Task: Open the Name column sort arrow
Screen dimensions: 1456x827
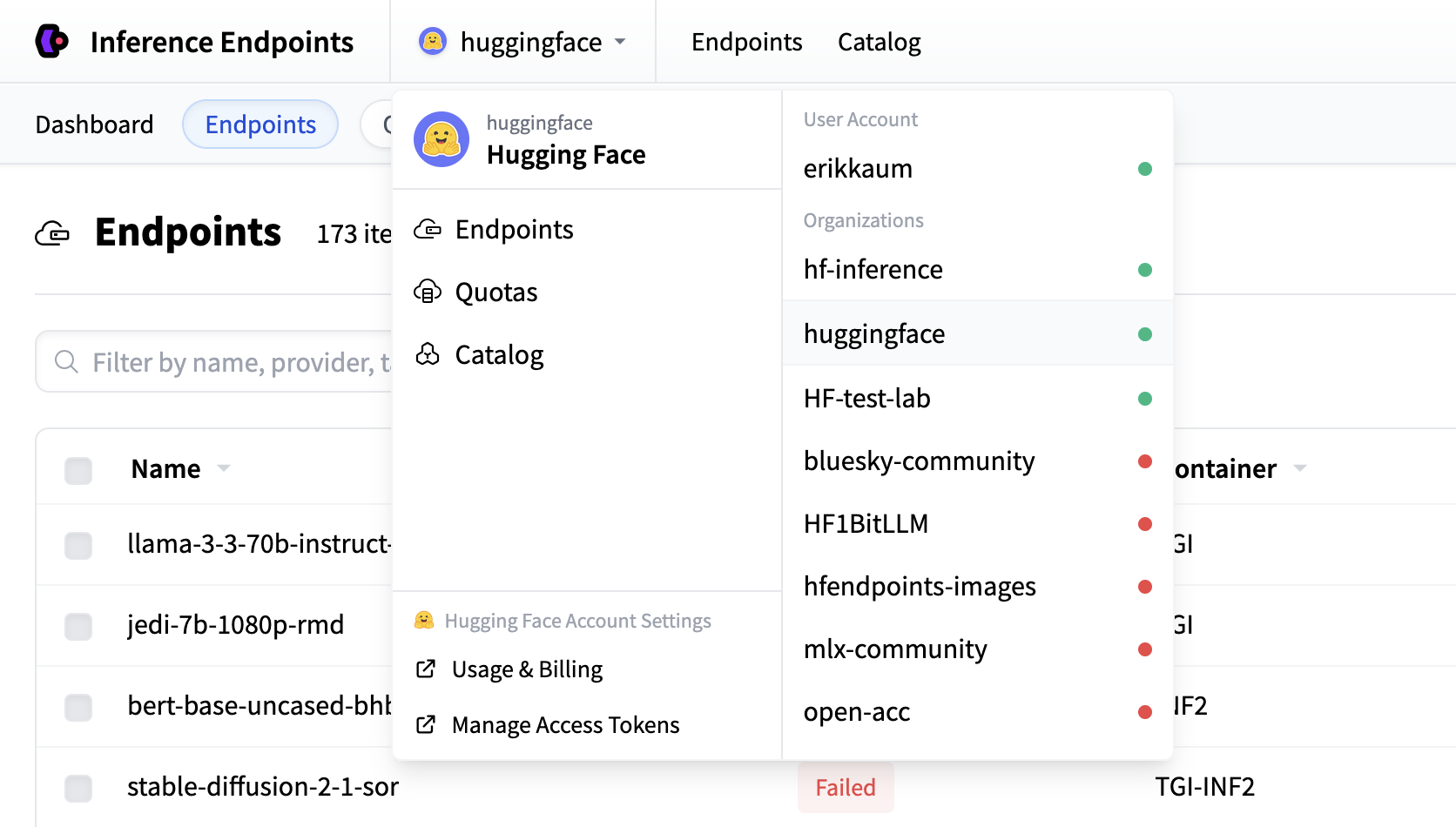Action: coord(224,468)
